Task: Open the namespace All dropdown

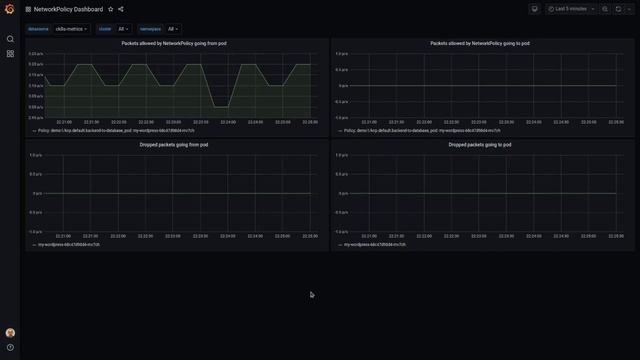Action: point(173,29)
